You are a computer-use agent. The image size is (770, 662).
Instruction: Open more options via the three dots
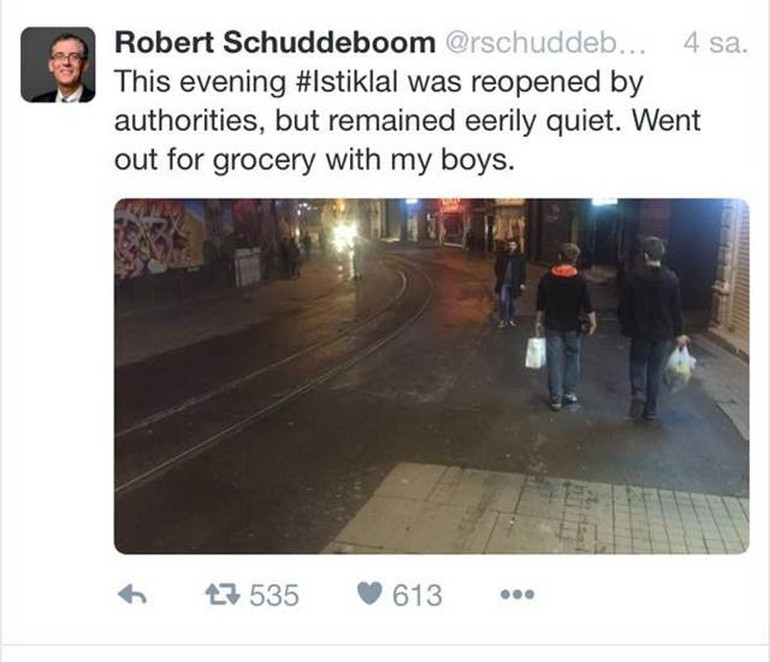tap(517, 595)
